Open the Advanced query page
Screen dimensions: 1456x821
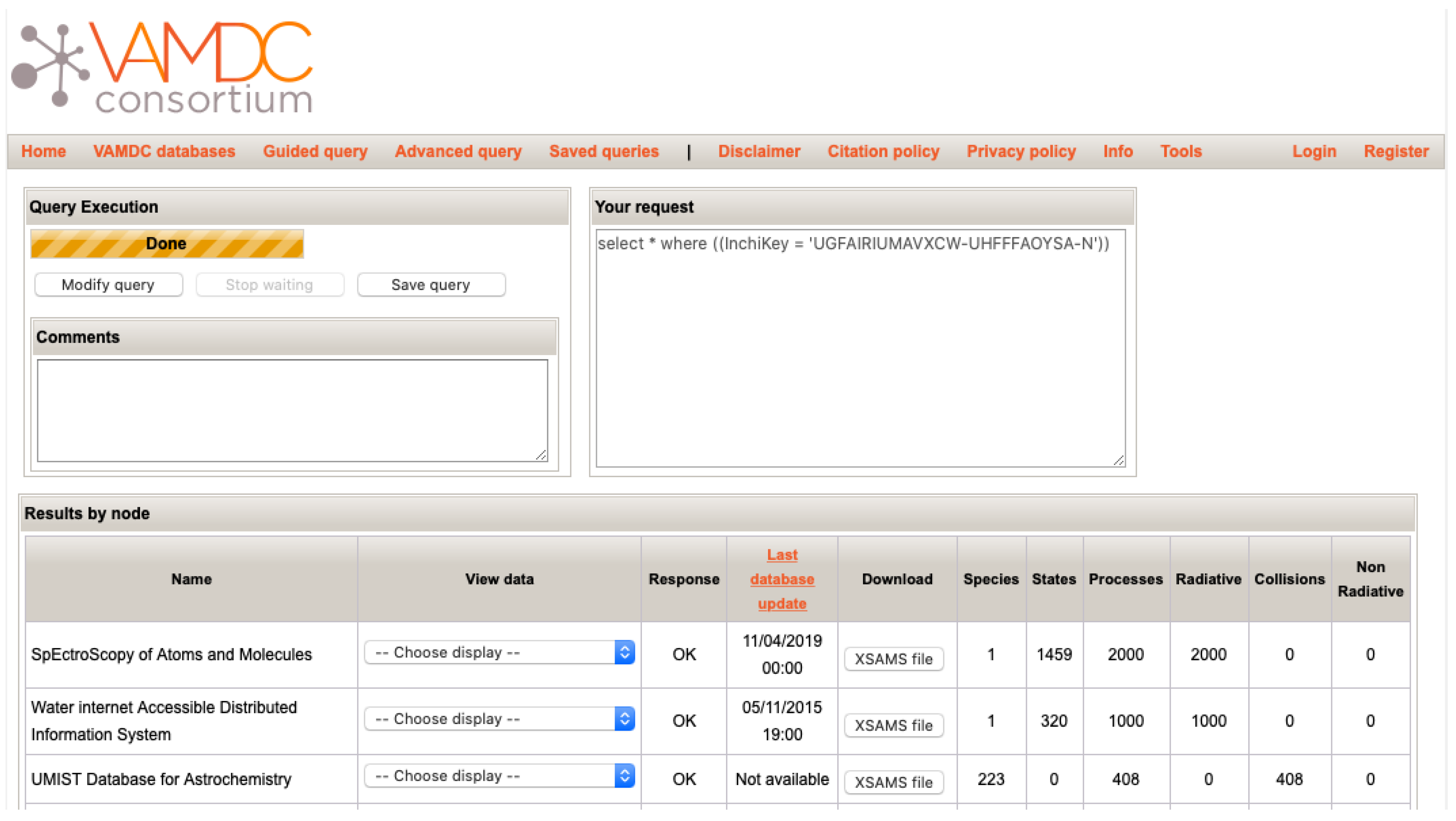[458, 151]
